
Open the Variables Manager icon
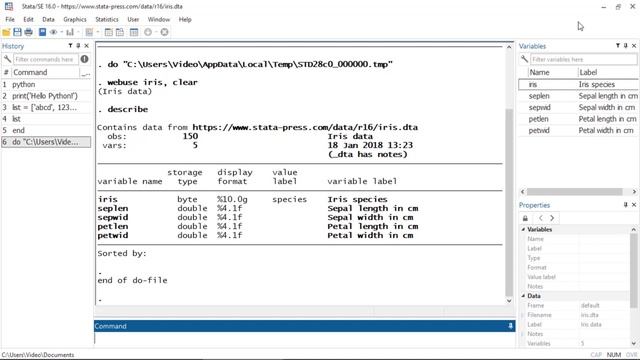click(134, 32)
